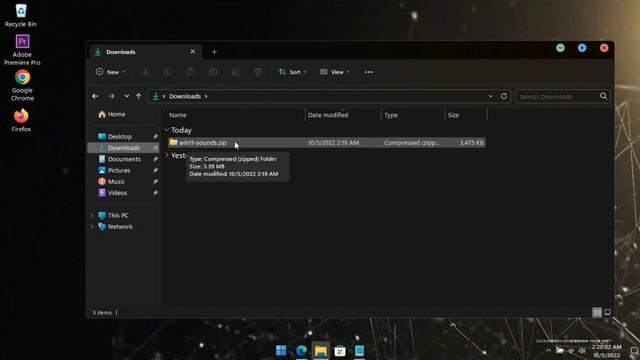
Task: Add a new tab
Action: pos(214,52)
